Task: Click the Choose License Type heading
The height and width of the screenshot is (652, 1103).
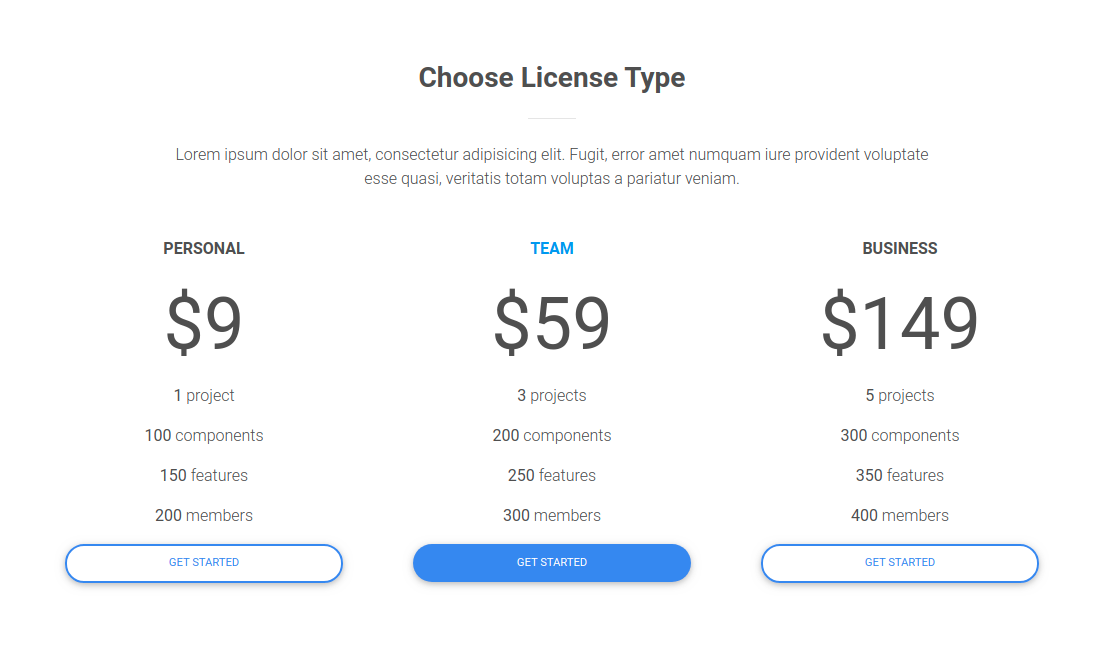Action: [552, 78]
